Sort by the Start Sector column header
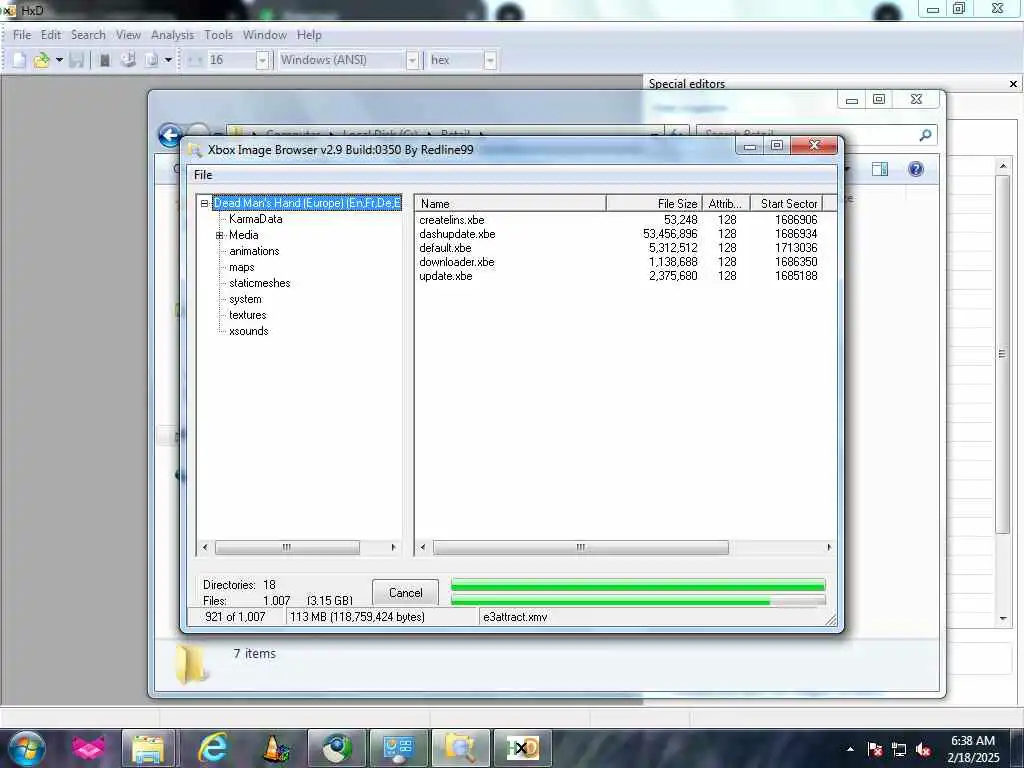 pos(786,203)
